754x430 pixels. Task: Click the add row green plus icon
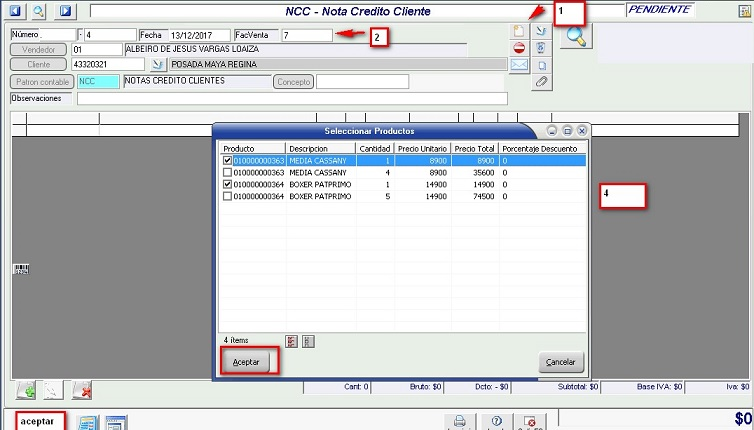click(x=26, y=390)
